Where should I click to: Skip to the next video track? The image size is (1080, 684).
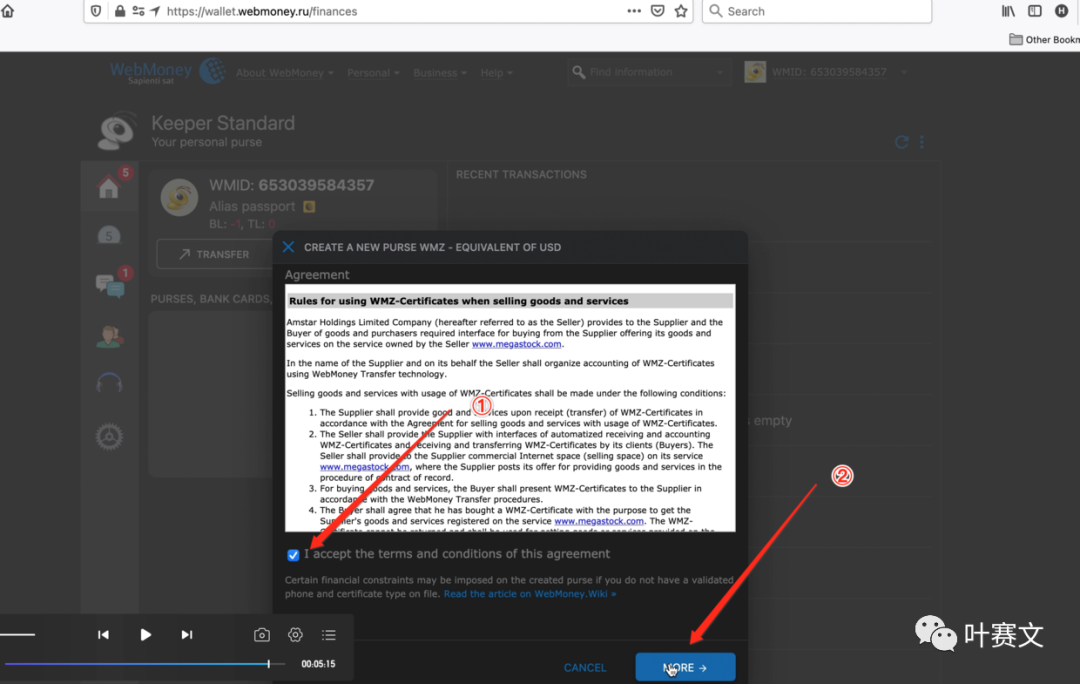187,635
